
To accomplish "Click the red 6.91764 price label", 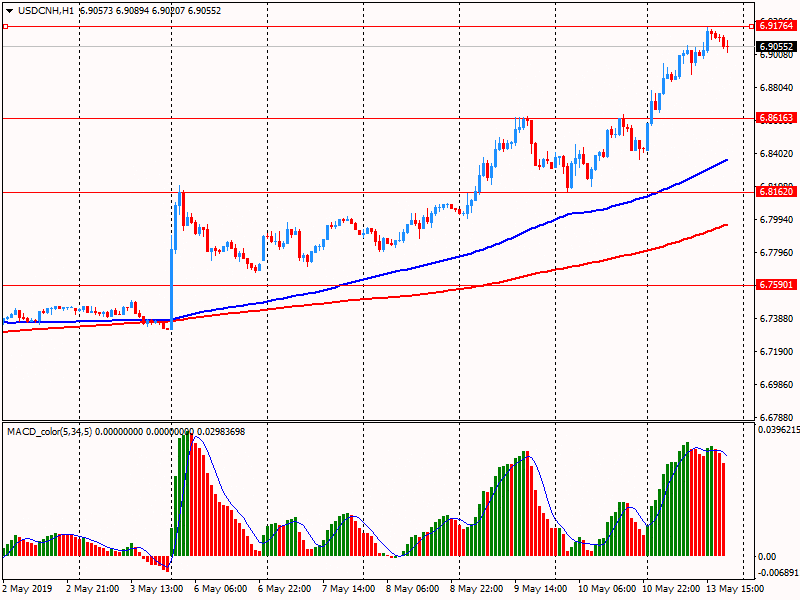I will pos(776,26).
